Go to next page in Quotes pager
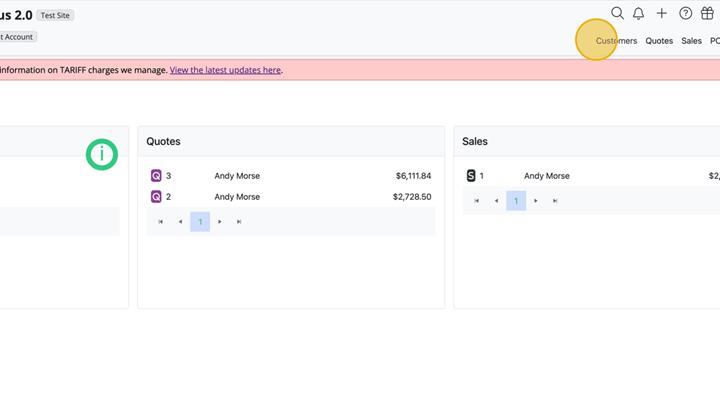 [220, 222]
